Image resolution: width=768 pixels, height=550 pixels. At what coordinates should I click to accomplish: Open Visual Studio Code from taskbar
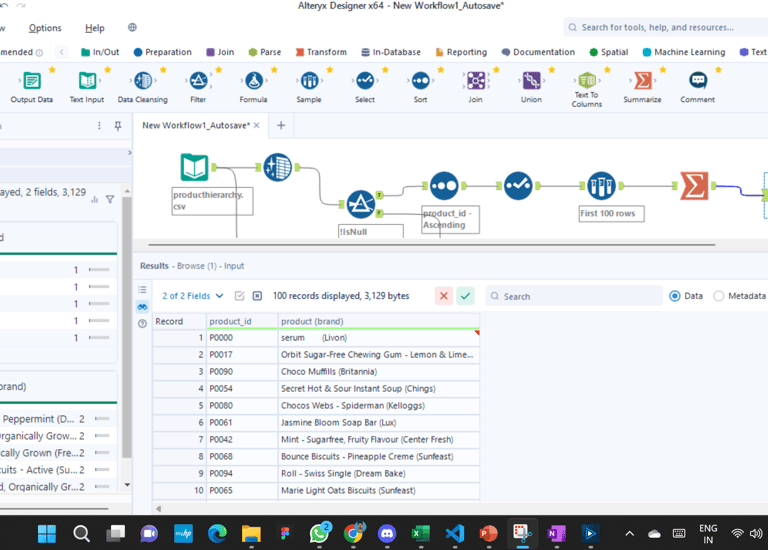coord(455,533)
